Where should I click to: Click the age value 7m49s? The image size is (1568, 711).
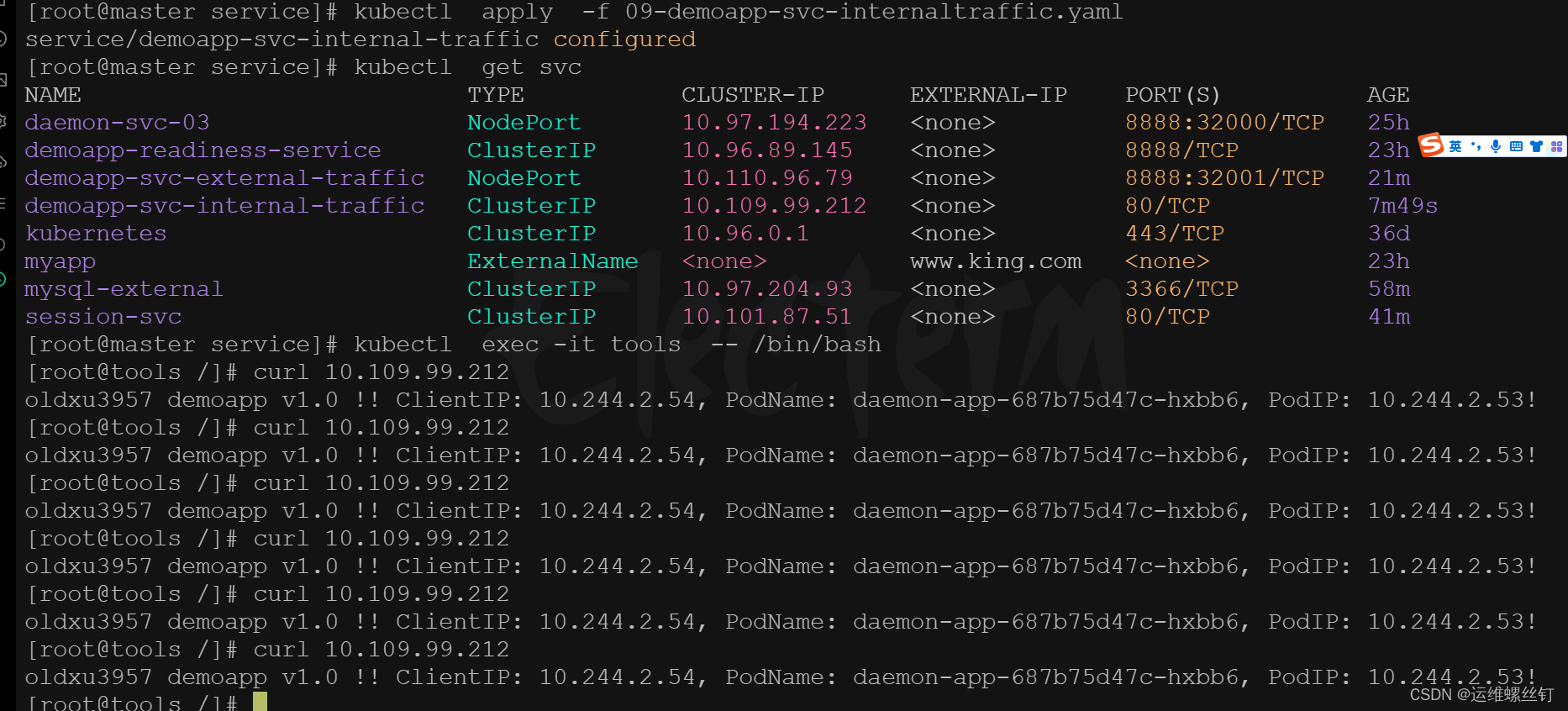[x=1403, y=206]
